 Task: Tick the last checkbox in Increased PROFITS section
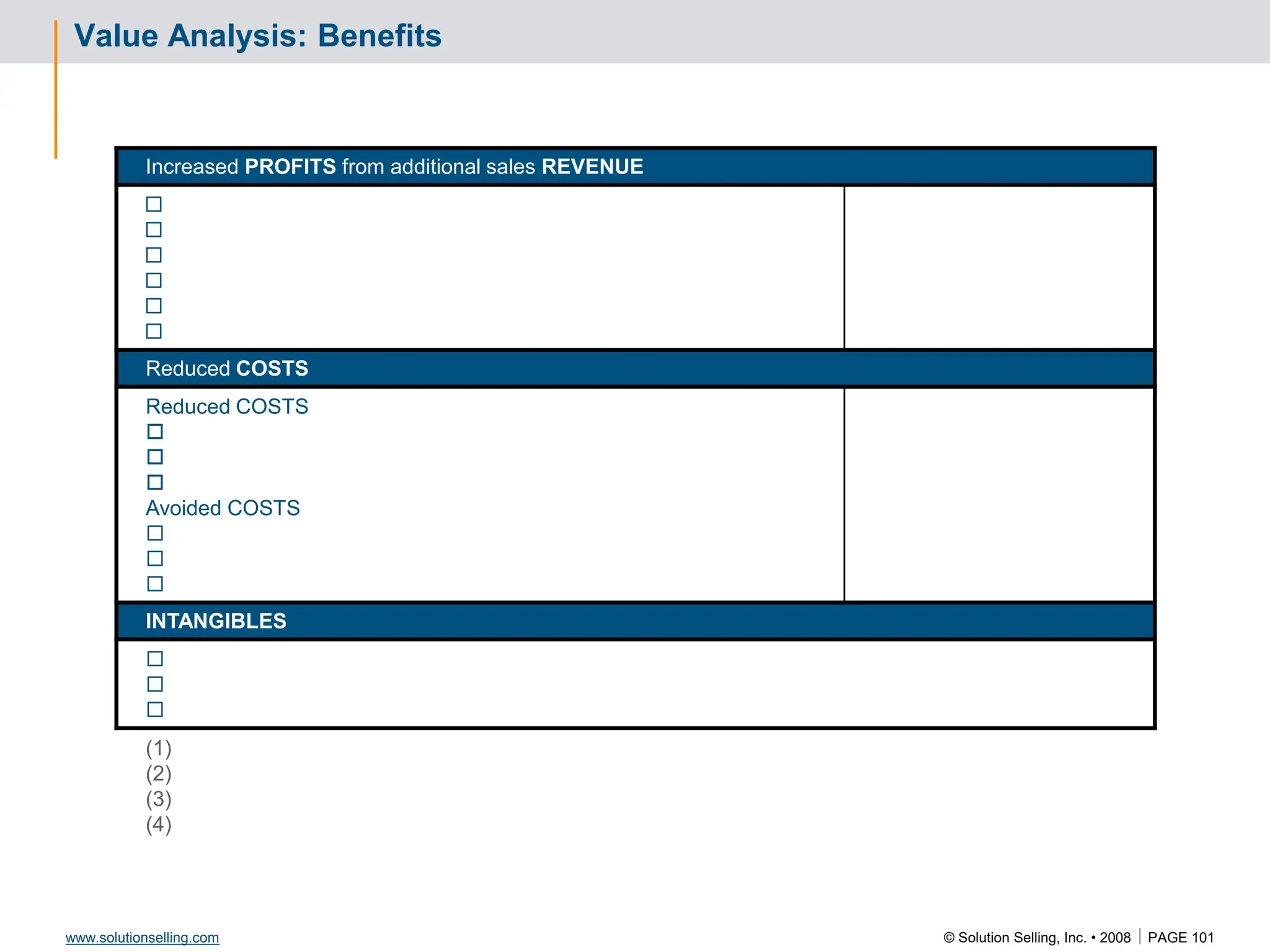pyautogui.click(x=154, y=331)
